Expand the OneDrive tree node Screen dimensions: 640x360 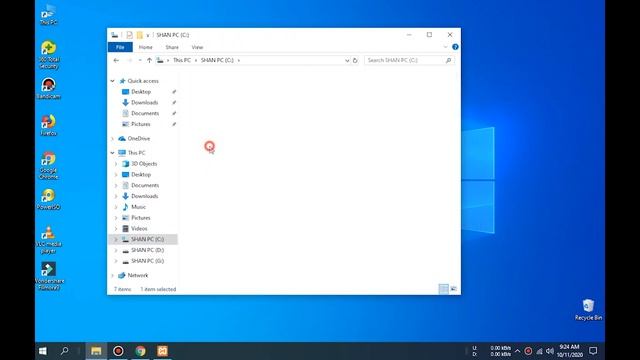point(113,139)
